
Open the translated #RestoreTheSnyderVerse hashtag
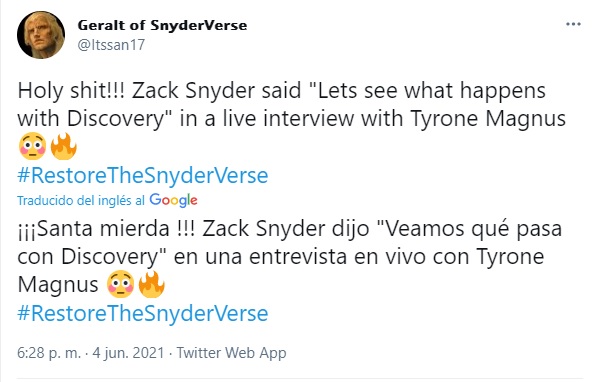143,313
